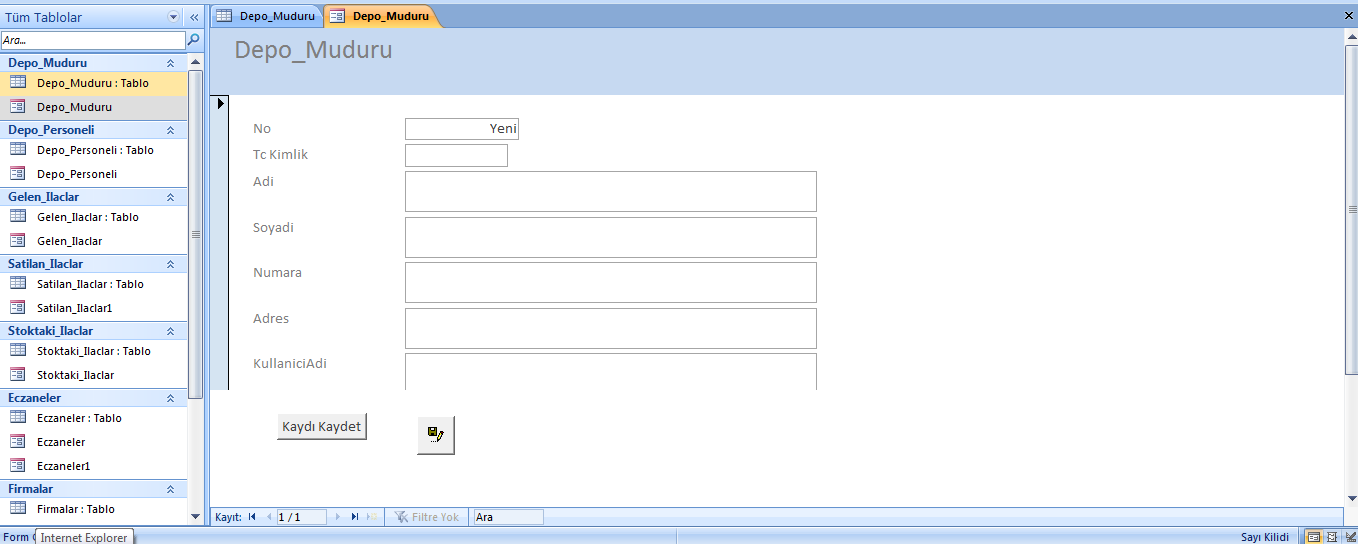1358x544 pixels.
Task: Click the pencil edit icon button
Action: coord(435,435)
